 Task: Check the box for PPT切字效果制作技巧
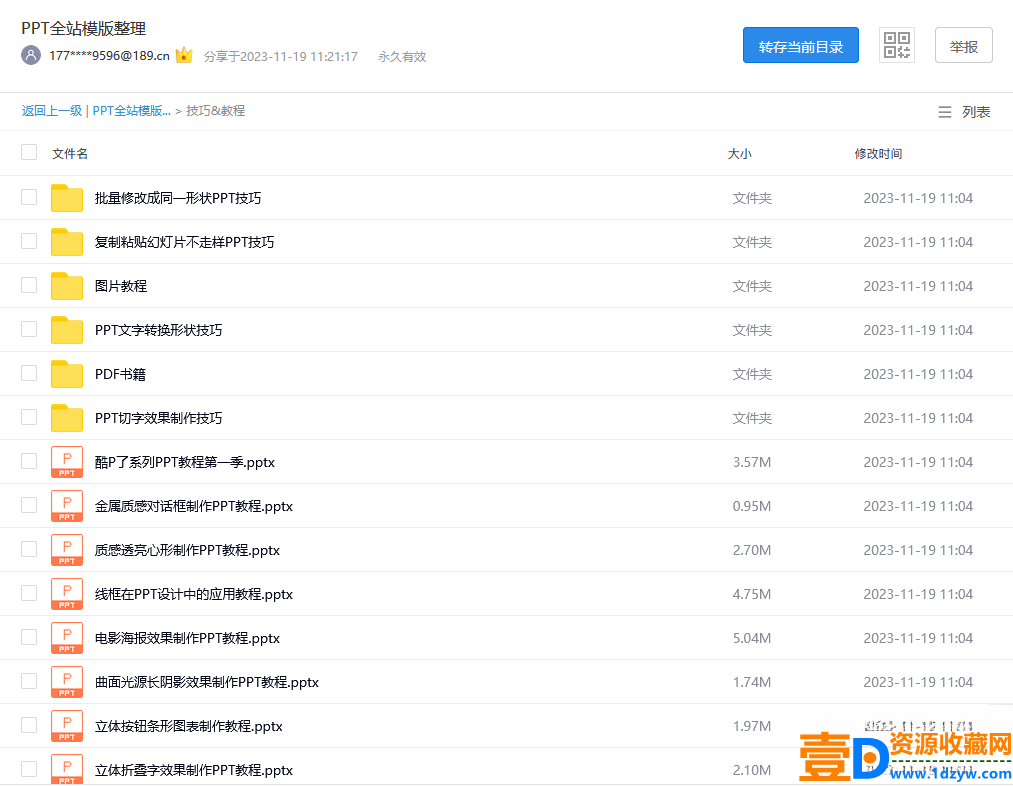[x=29, y=417]
